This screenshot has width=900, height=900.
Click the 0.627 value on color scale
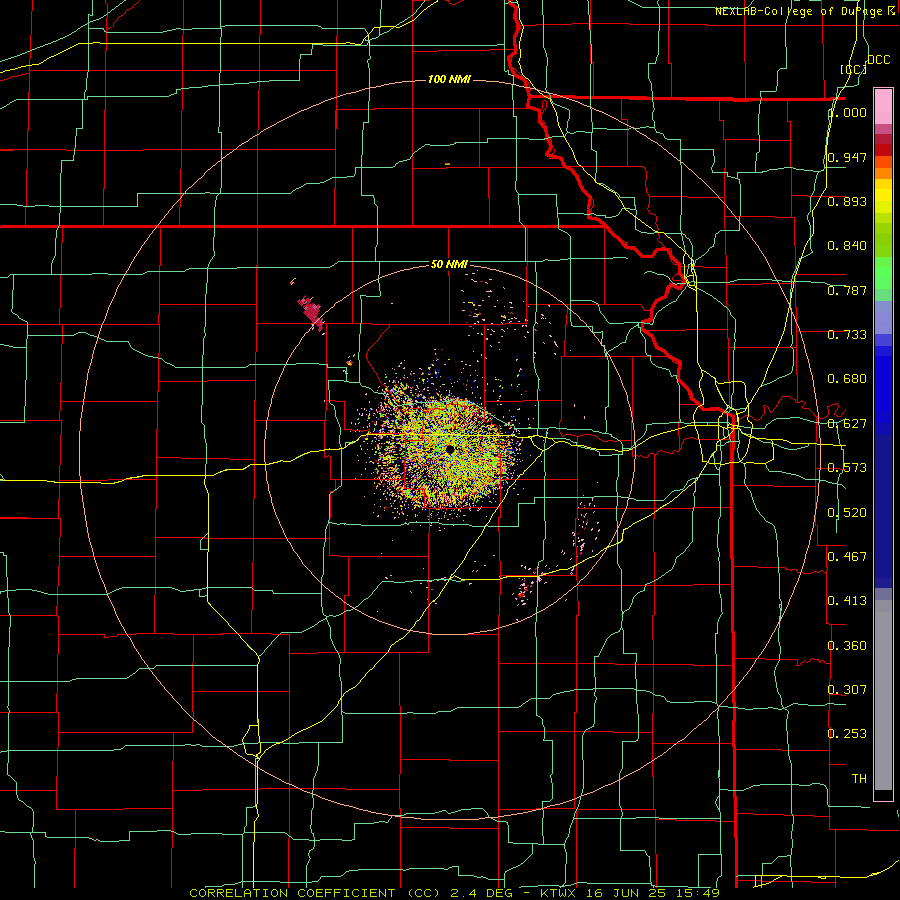pyautogui.click(x=848, y=424)
